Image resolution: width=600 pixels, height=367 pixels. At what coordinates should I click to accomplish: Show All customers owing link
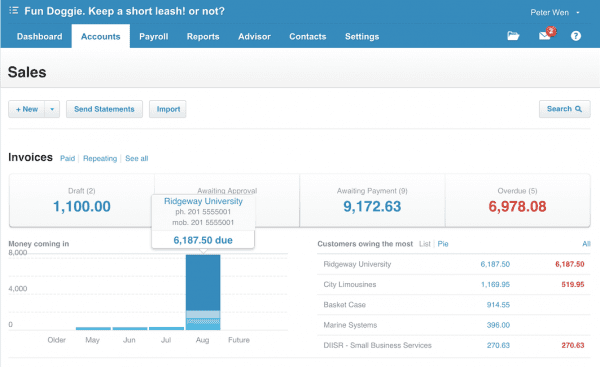click(586, 244)
